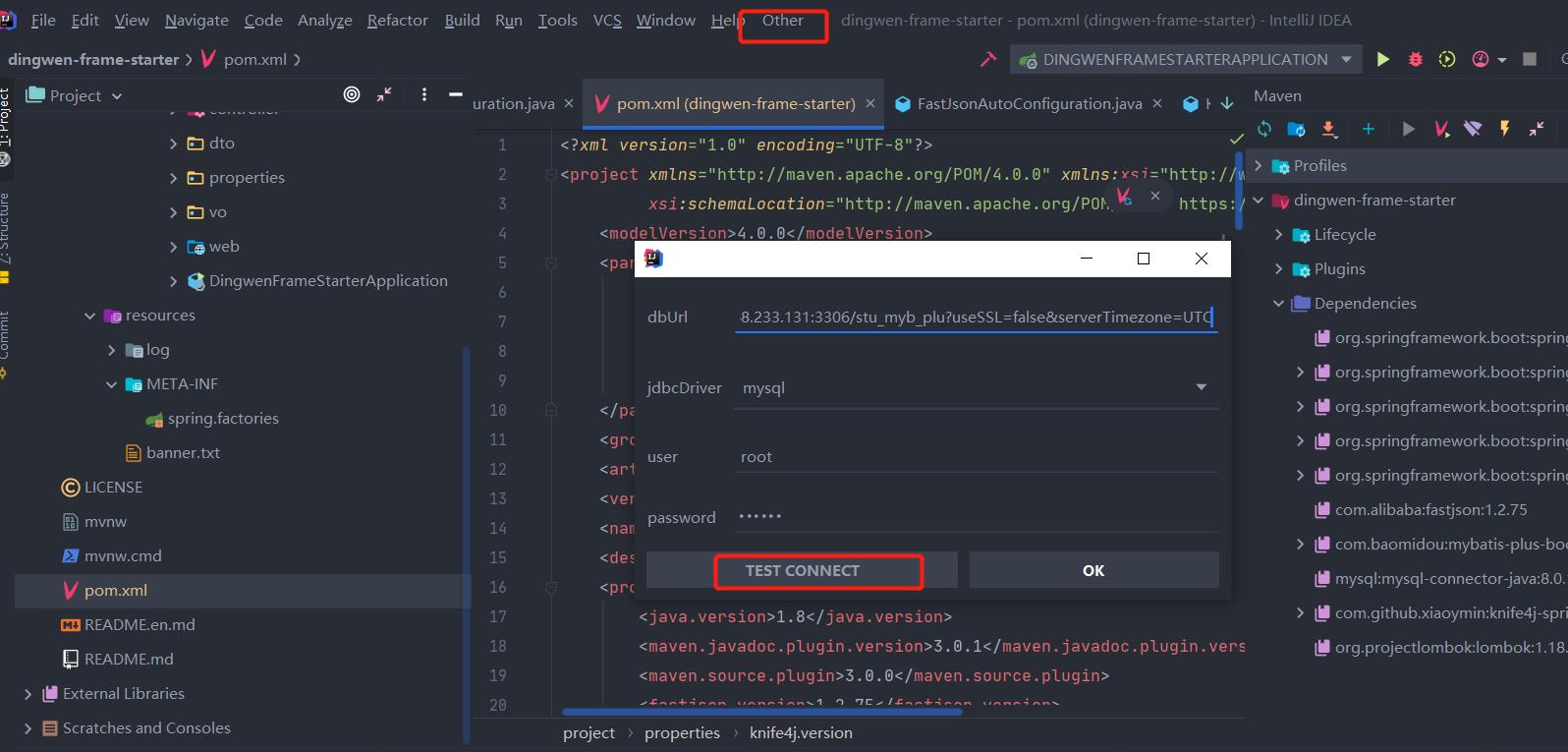The width and height of the screenshot is (1568, 752).
Task: Click Maven load changes floating icon
Action: (x=1124, y=196)
